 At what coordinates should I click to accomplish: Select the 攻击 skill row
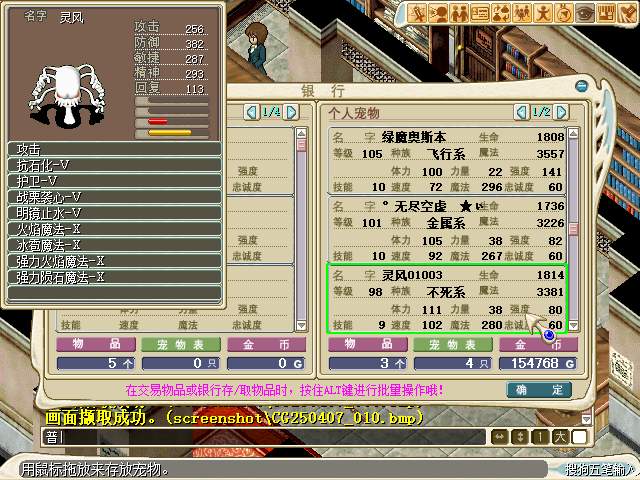[x=114, y=149]
